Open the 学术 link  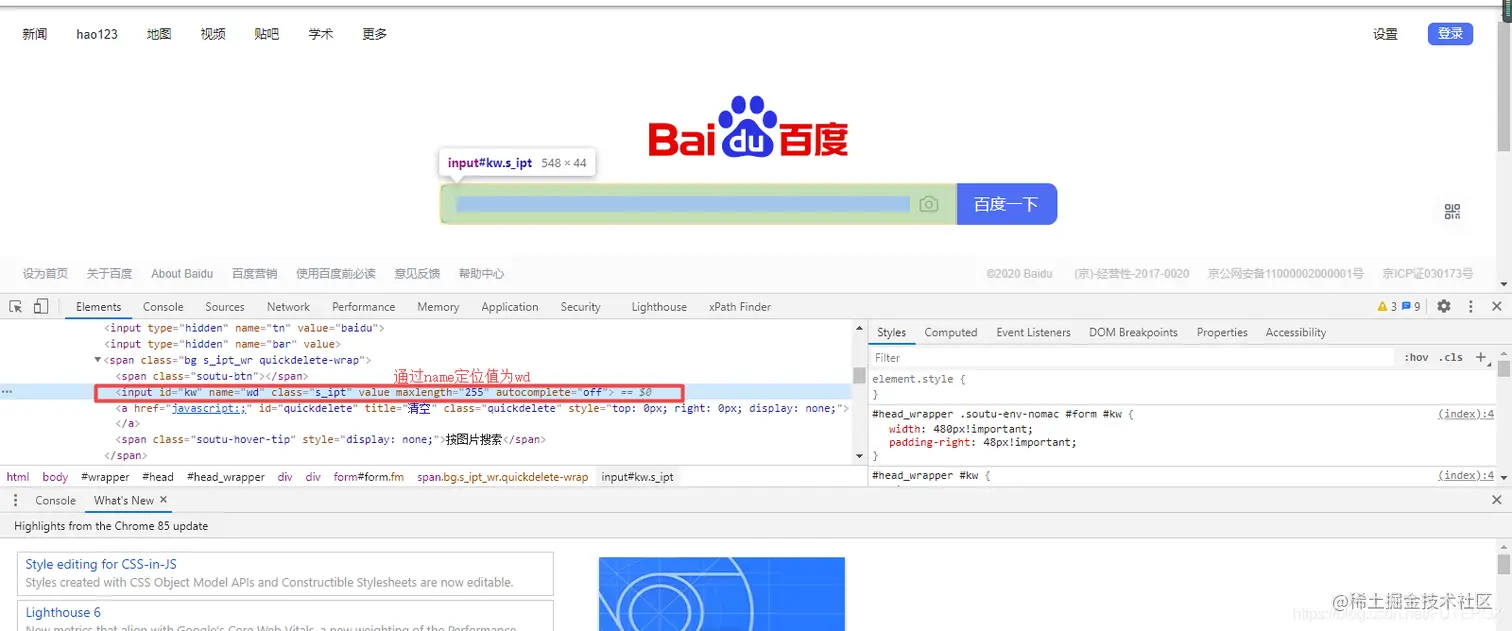(321, 34)
